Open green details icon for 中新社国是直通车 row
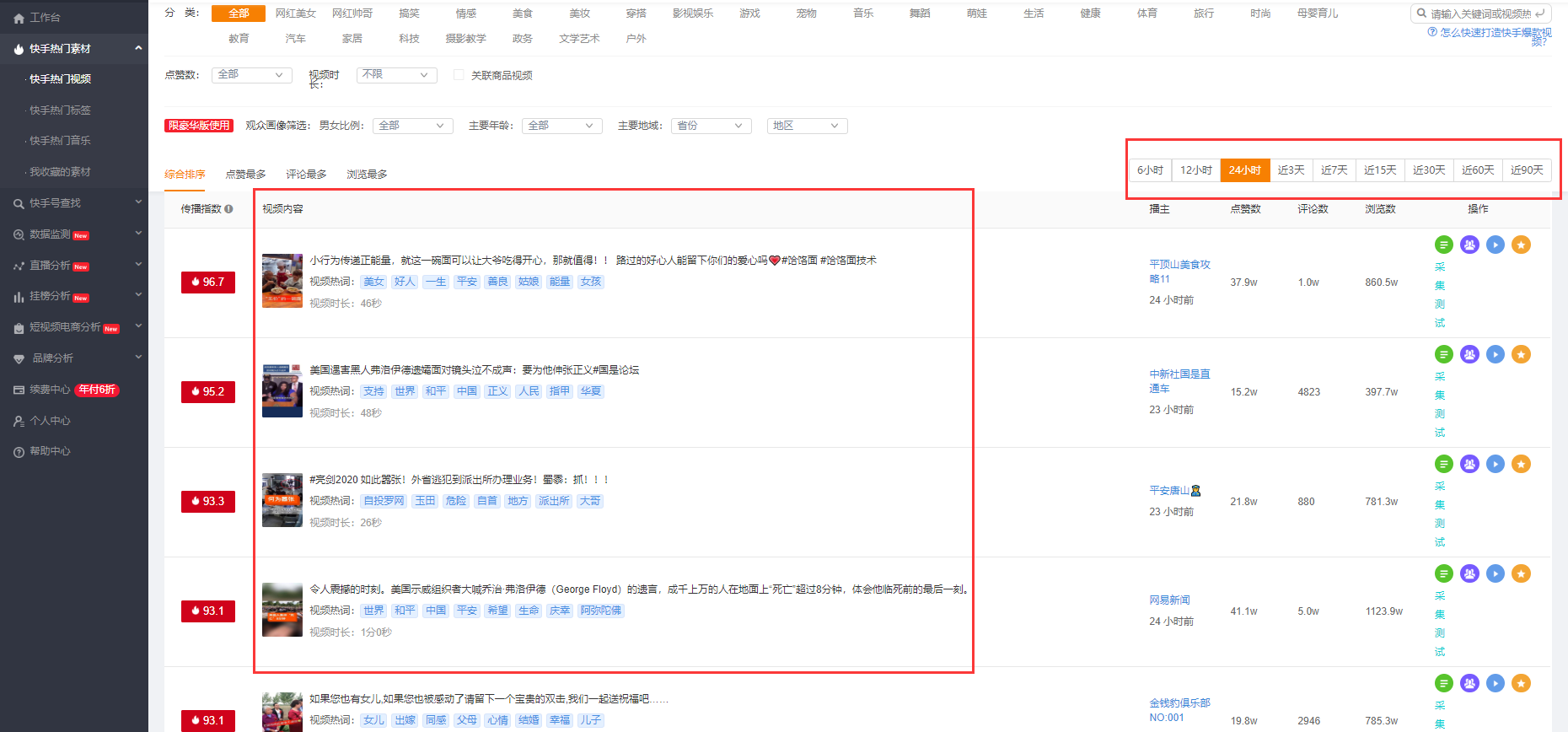The width and height of the screenshot is (1568, 732). point(1444,354)
